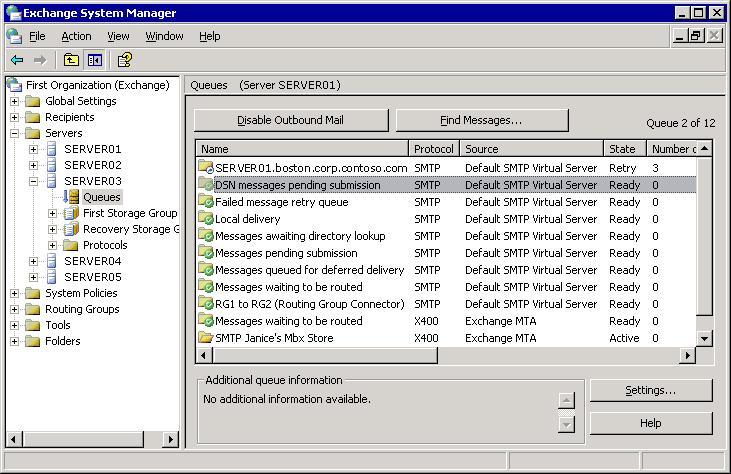Select 'Messages queued for deferred delivery' row
731x474 pixels.
(447, 270)
